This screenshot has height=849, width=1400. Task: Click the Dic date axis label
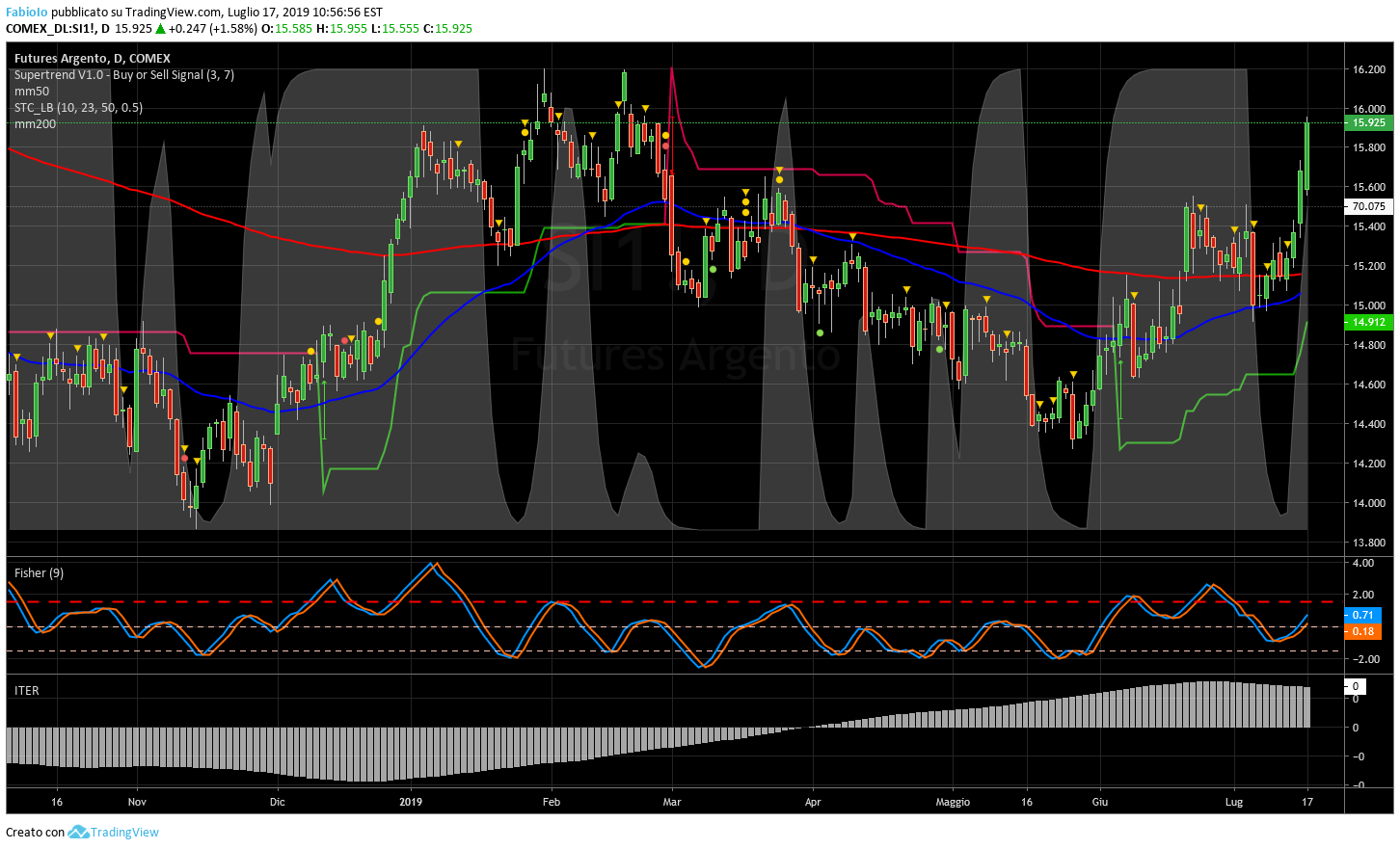click(x=278, y=802)
